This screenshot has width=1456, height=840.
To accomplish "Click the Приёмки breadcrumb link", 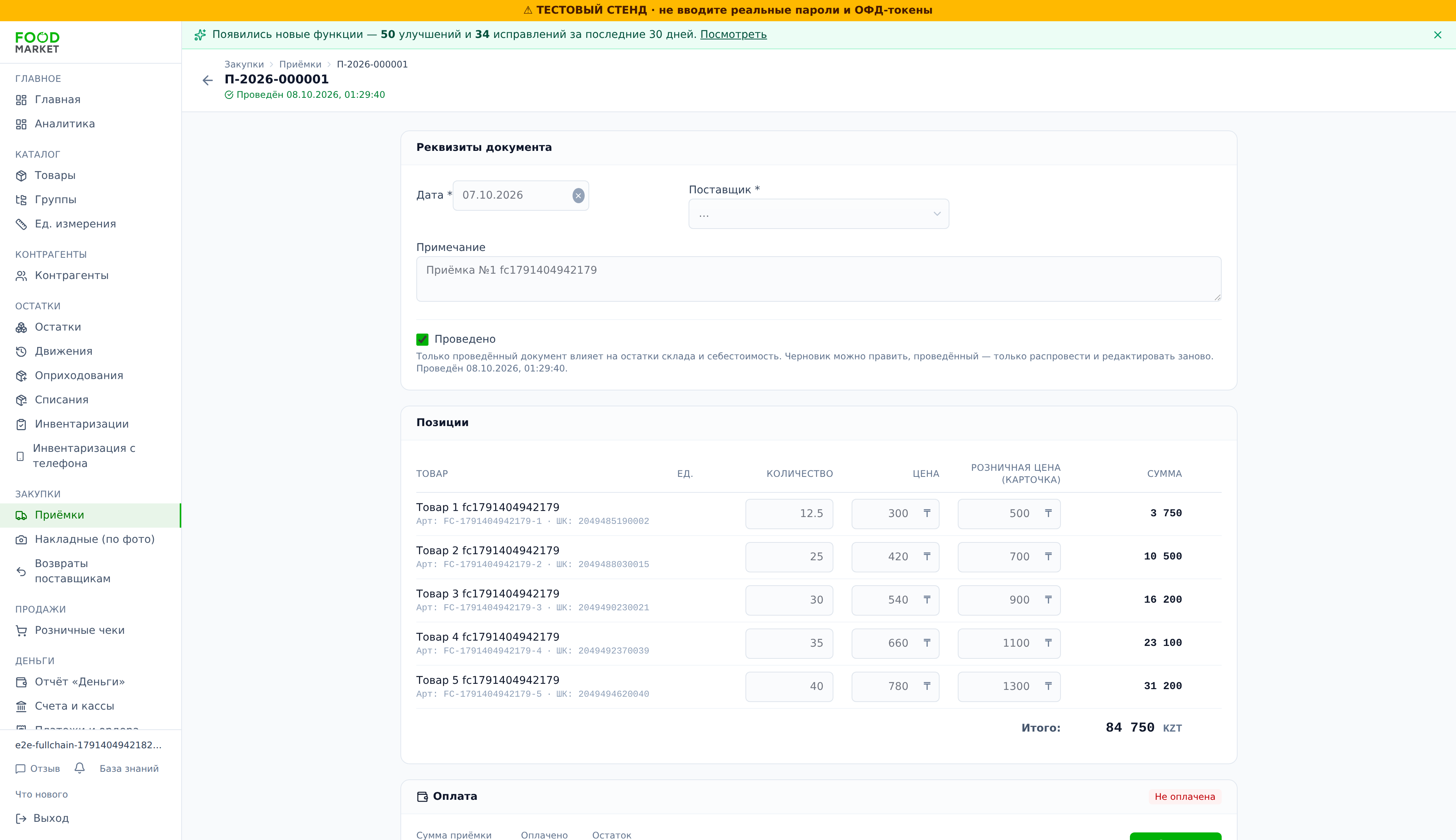I will pos(300,64).
